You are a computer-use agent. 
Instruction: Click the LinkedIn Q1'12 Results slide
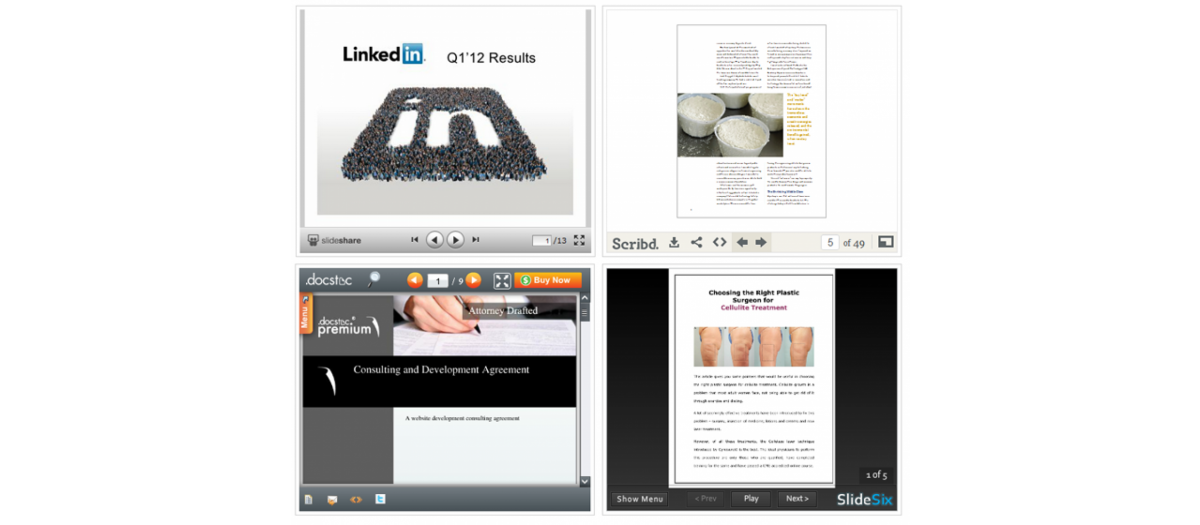pos(445,118)
